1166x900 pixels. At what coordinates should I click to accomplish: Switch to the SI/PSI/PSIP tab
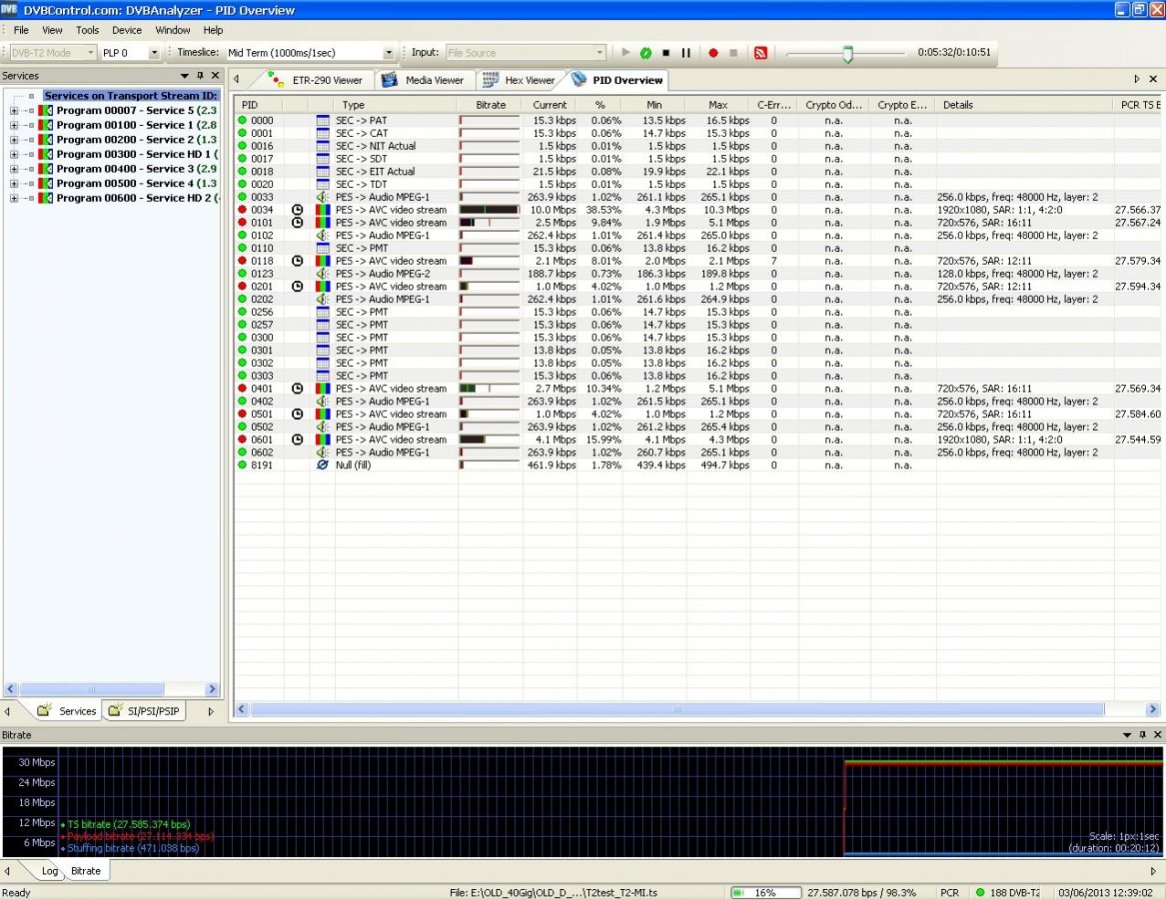[151, 711]
